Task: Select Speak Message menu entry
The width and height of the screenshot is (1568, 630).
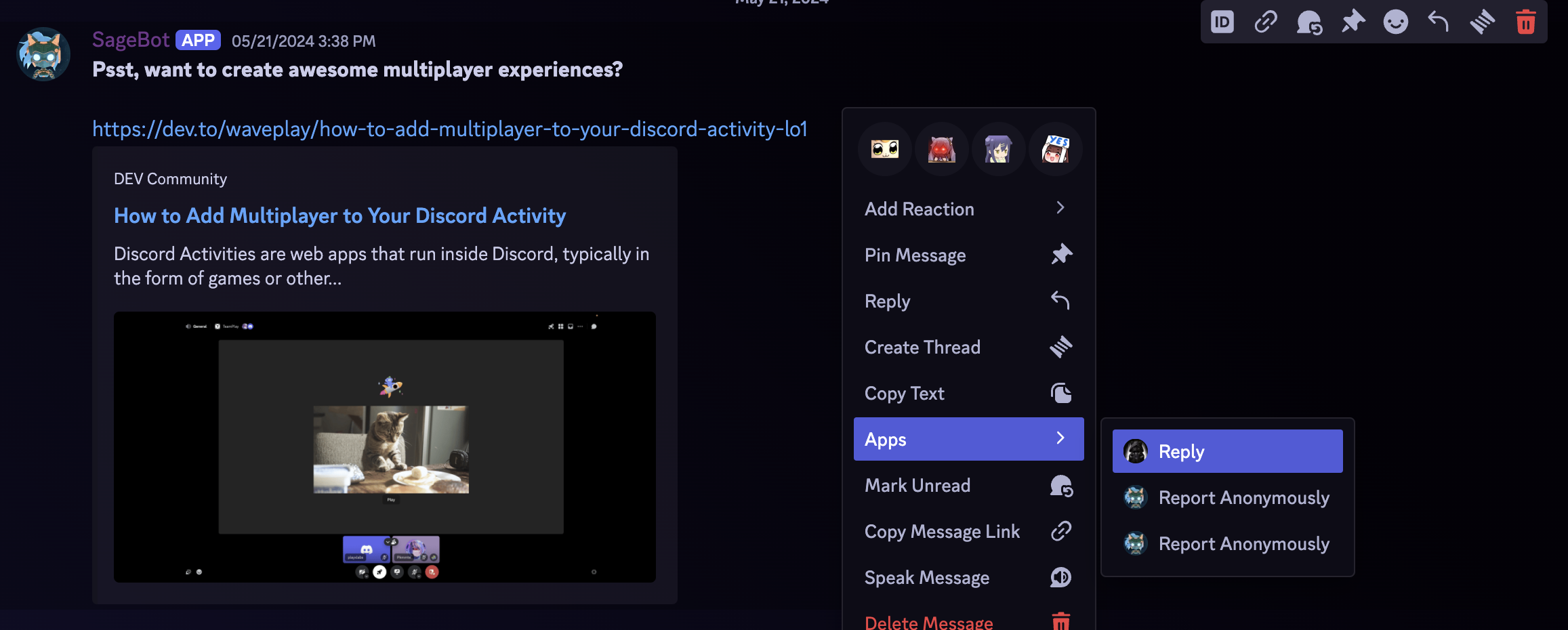Action: coord(969,577)
